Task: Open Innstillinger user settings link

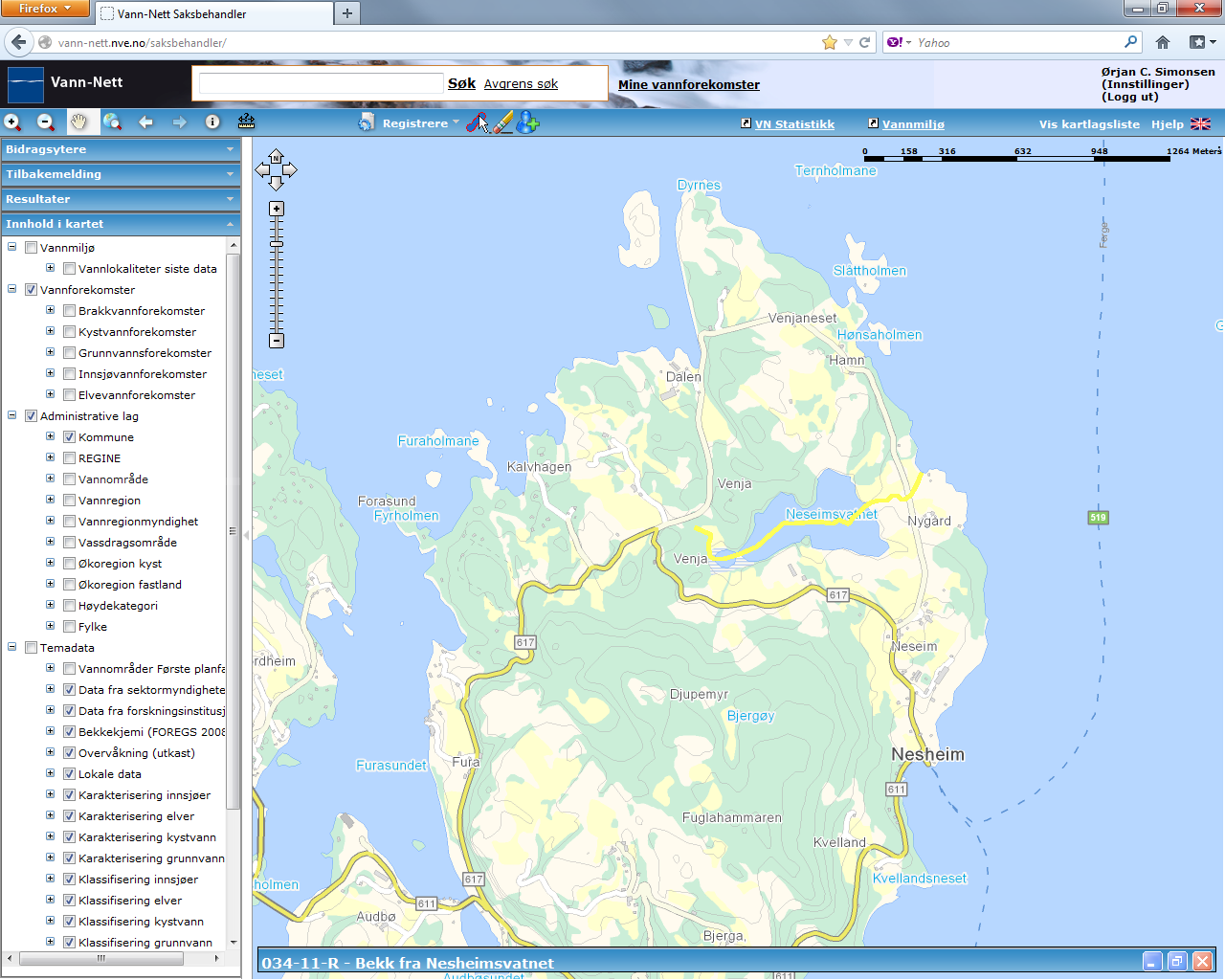Action: coord(1146,84)
